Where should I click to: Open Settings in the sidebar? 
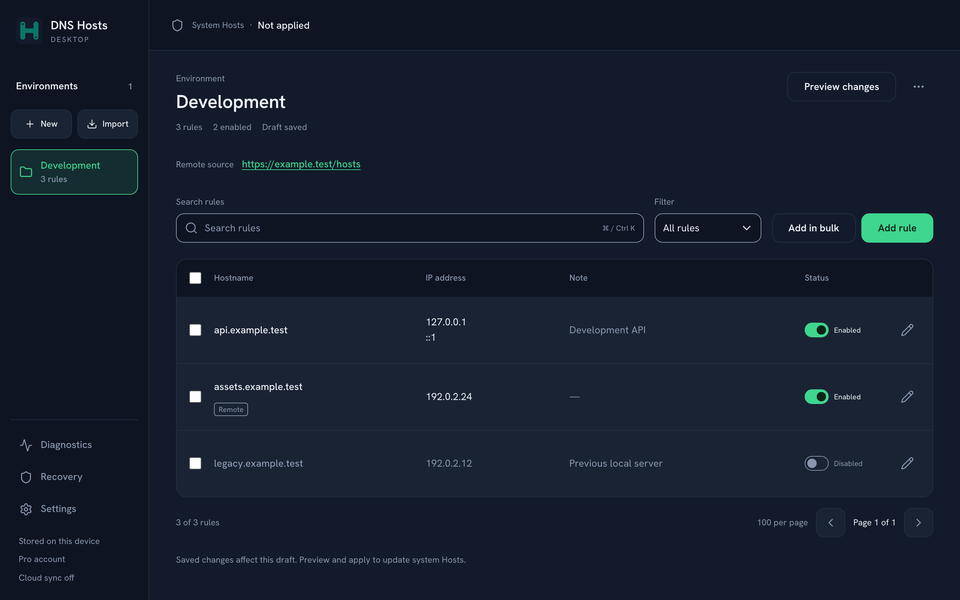[74, 509]
